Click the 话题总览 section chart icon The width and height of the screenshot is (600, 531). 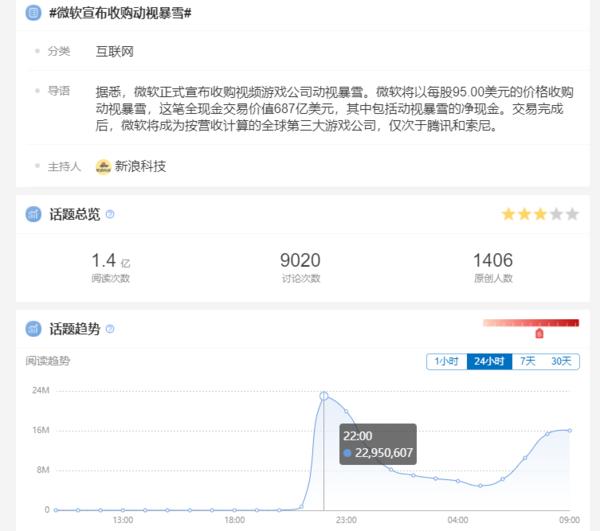click(33, 214)
